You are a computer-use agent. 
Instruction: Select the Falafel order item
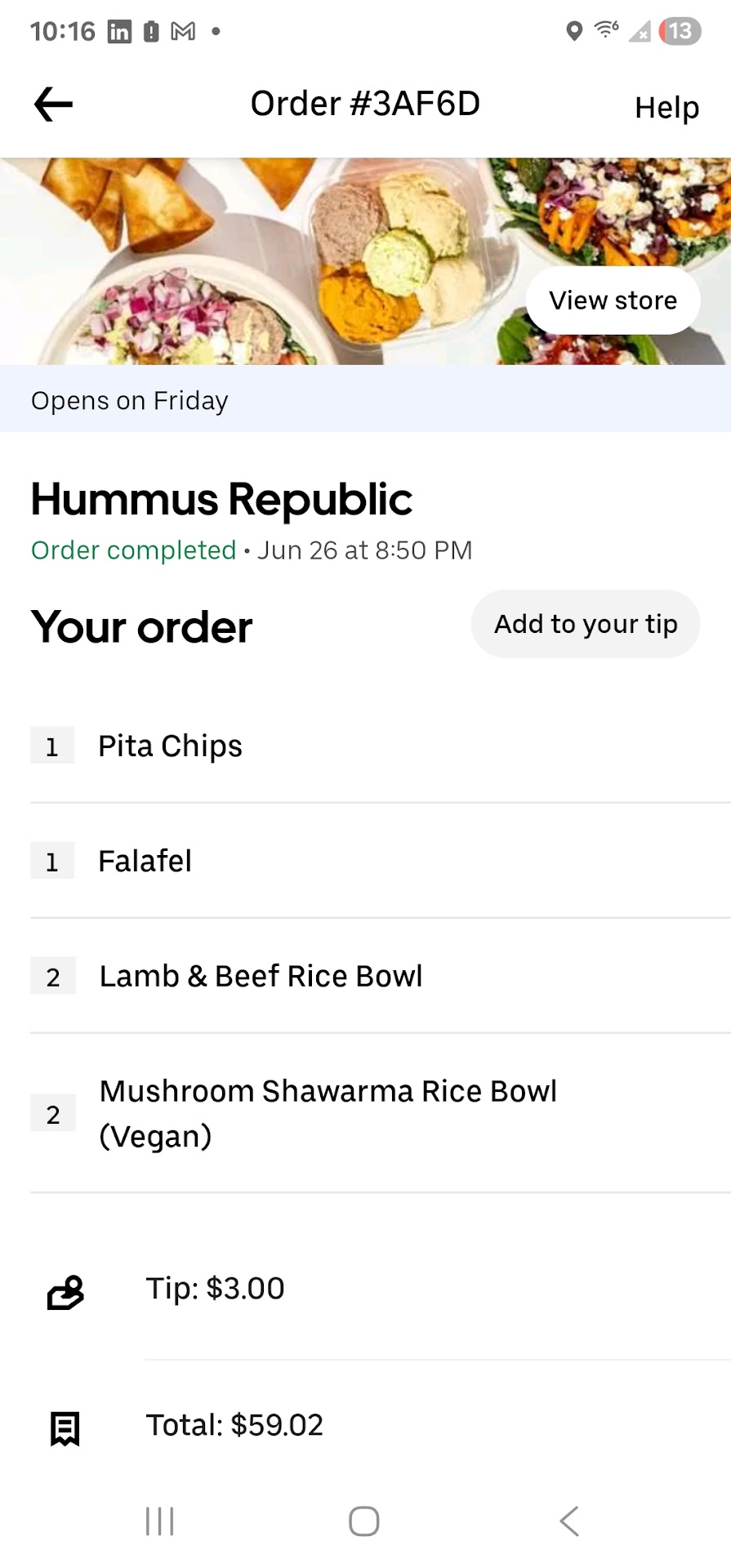coord(145,861)
